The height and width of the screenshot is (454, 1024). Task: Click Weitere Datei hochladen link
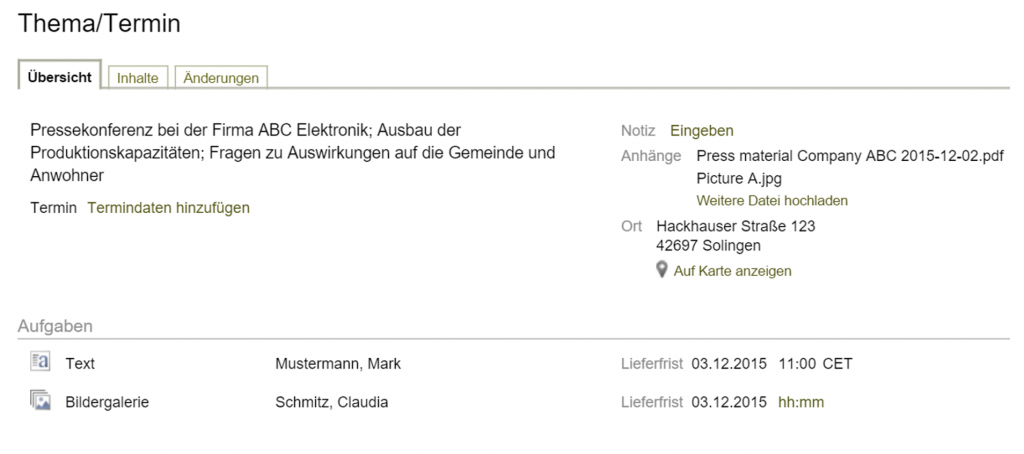pyautogui.click(x=772, y=201)
